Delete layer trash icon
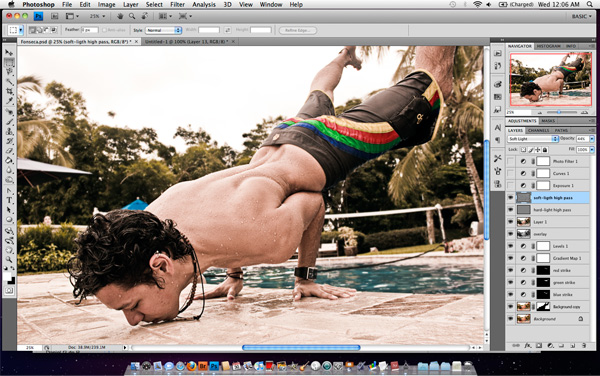Viewport: 600px width, 376px height. pos(584,345)
